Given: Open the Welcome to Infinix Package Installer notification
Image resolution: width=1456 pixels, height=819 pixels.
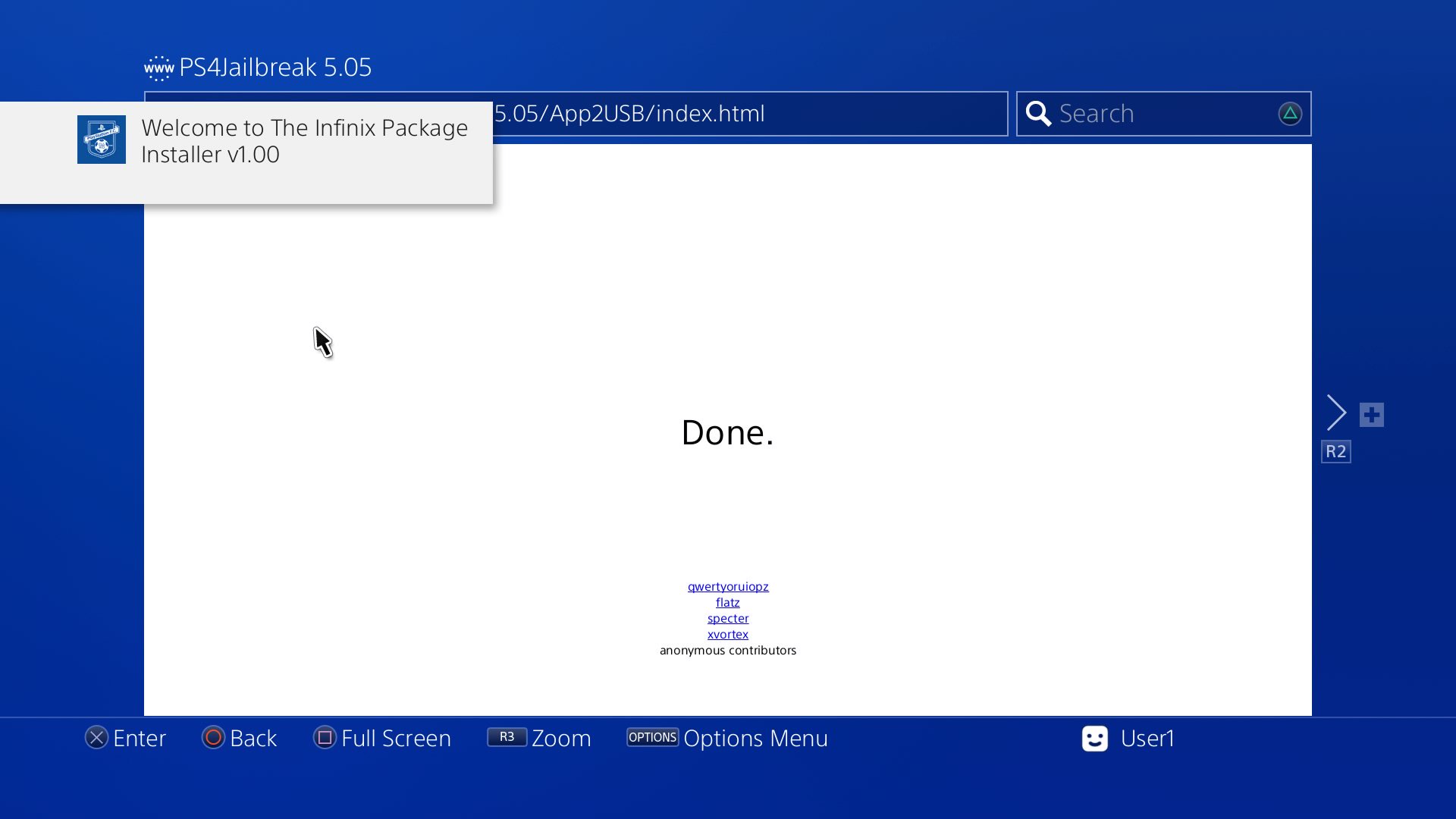Looking at the screenshot, I should 246,152.
